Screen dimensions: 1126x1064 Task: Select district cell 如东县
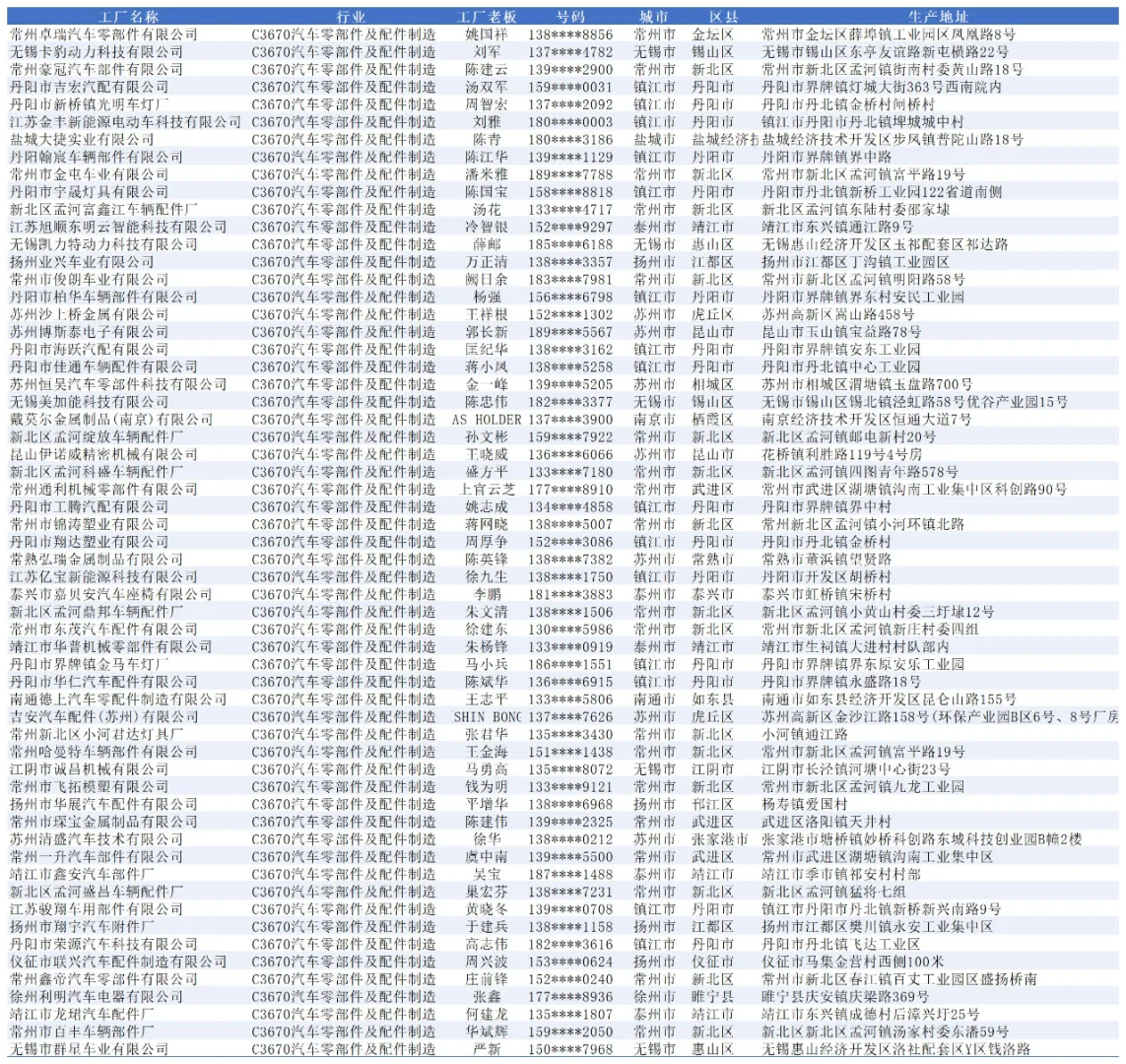coord(712,699)
